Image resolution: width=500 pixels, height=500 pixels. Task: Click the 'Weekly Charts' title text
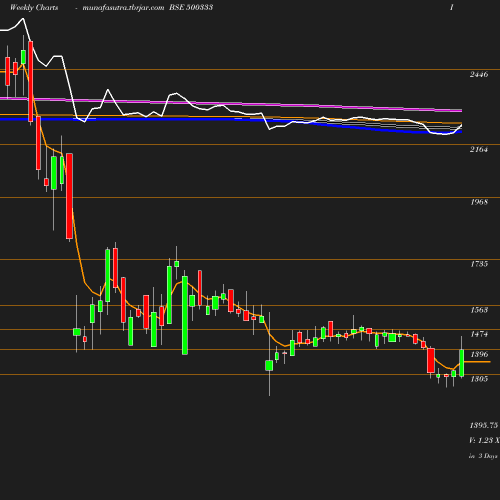(x=34, y=8)
